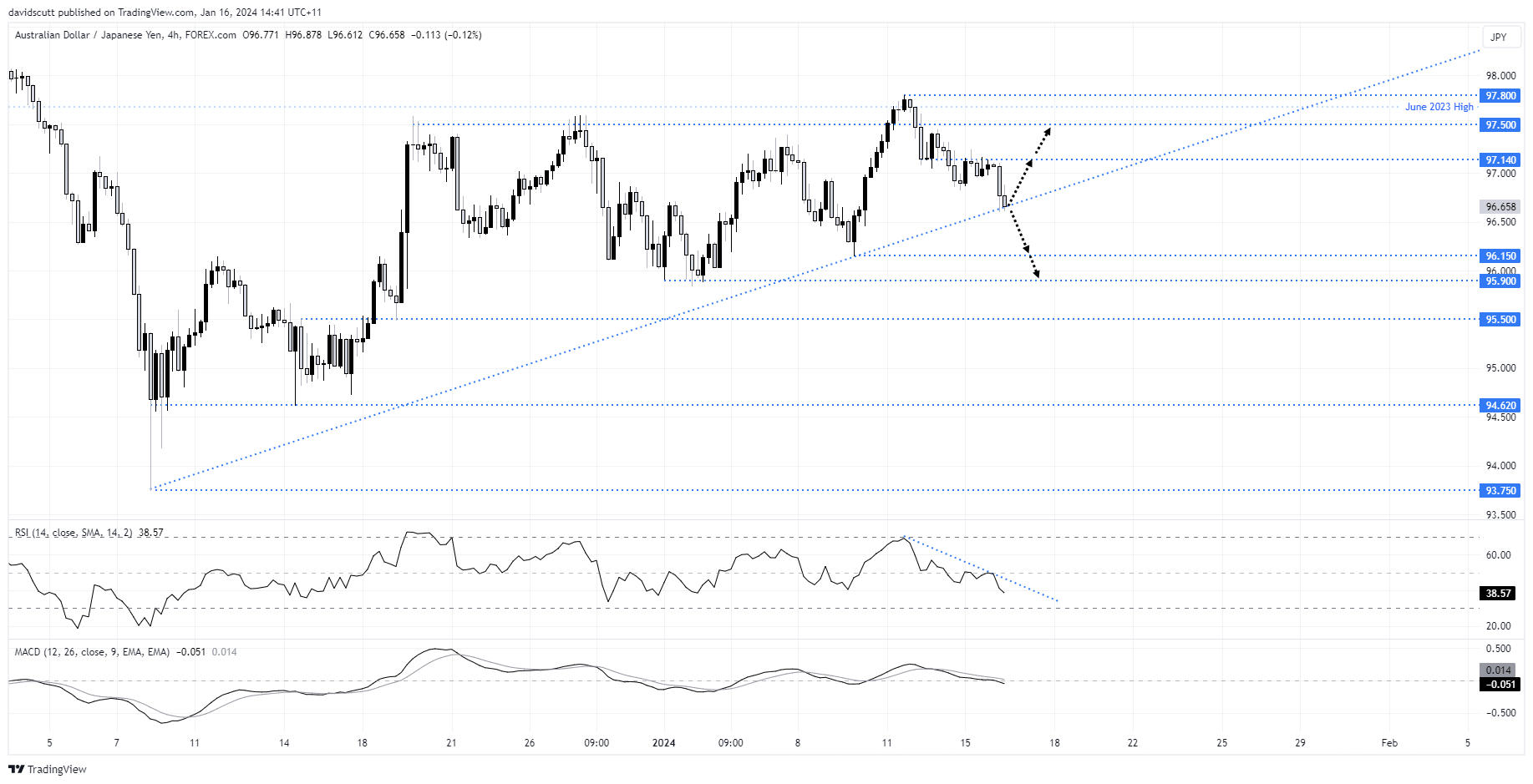Screen dimensions: 1533x784
Task: Click the TradingView logo at bottom left
Action: (x=48, y=769)
